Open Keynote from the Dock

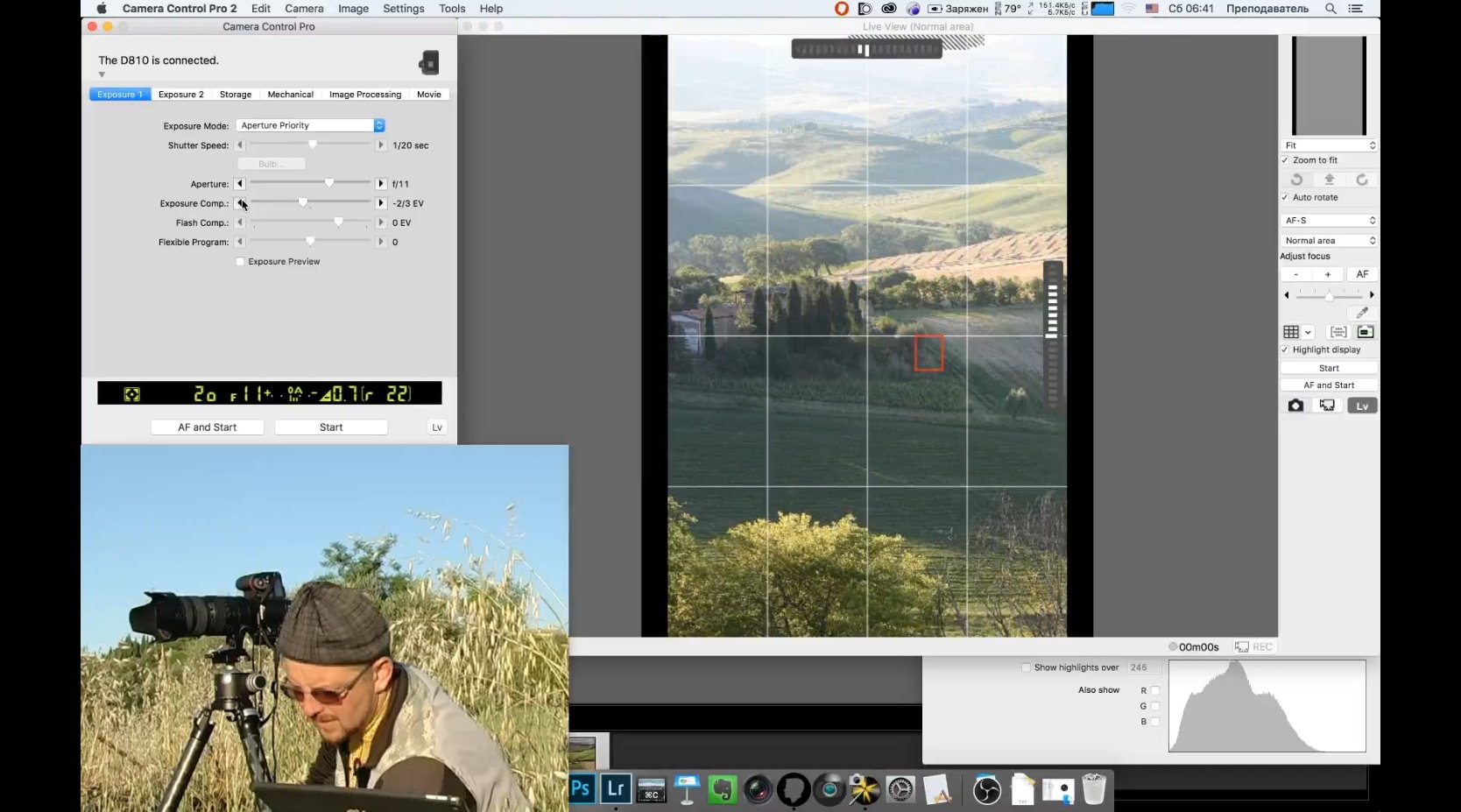687,789
